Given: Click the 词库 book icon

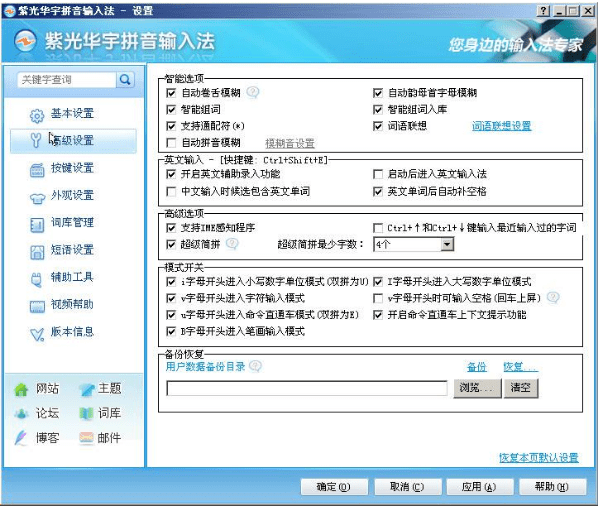Looking at the screenshot, I should pos(86,414).
